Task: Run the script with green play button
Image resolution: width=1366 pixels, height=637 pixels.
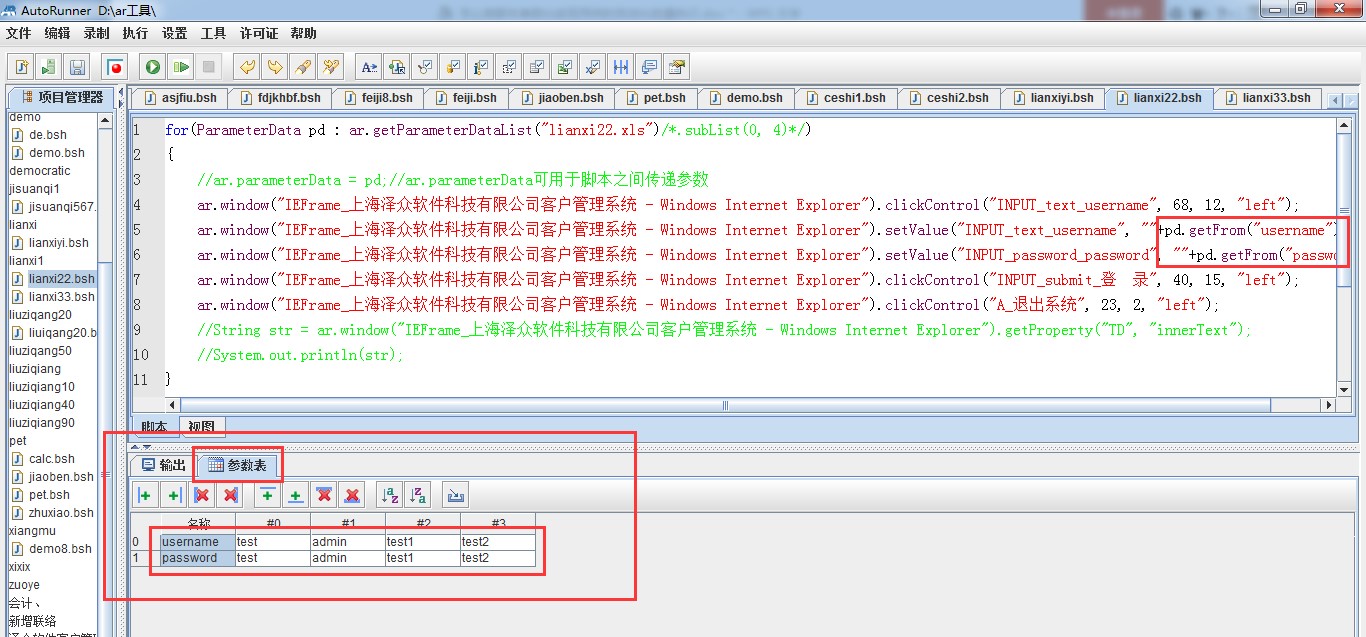Action: point(152,67)
